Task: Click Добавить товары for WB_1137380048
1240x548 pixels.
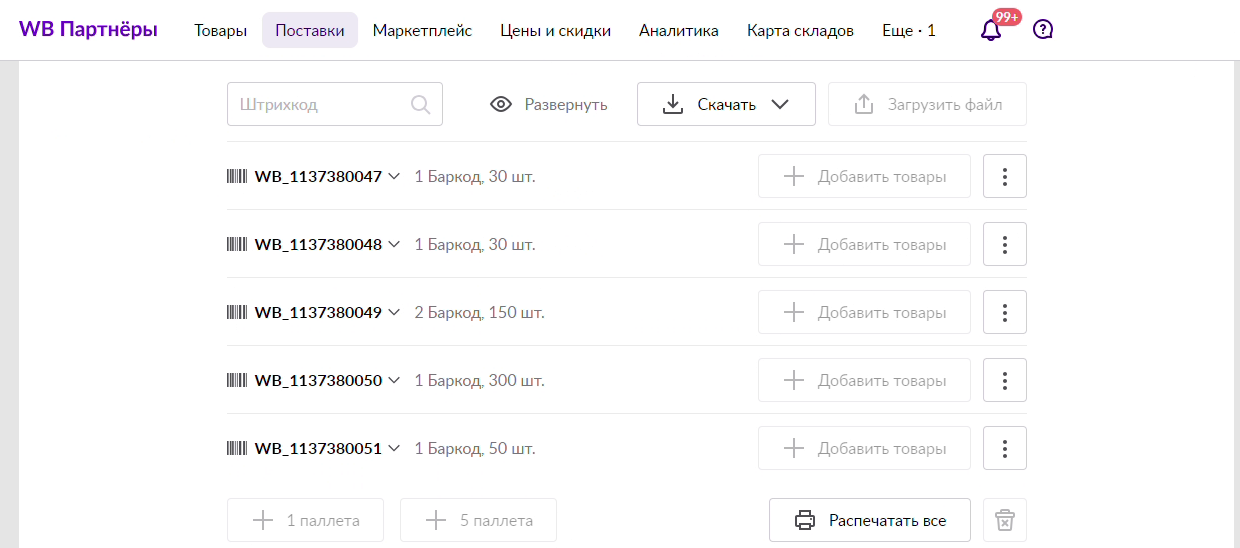Action: coord(864,244)
